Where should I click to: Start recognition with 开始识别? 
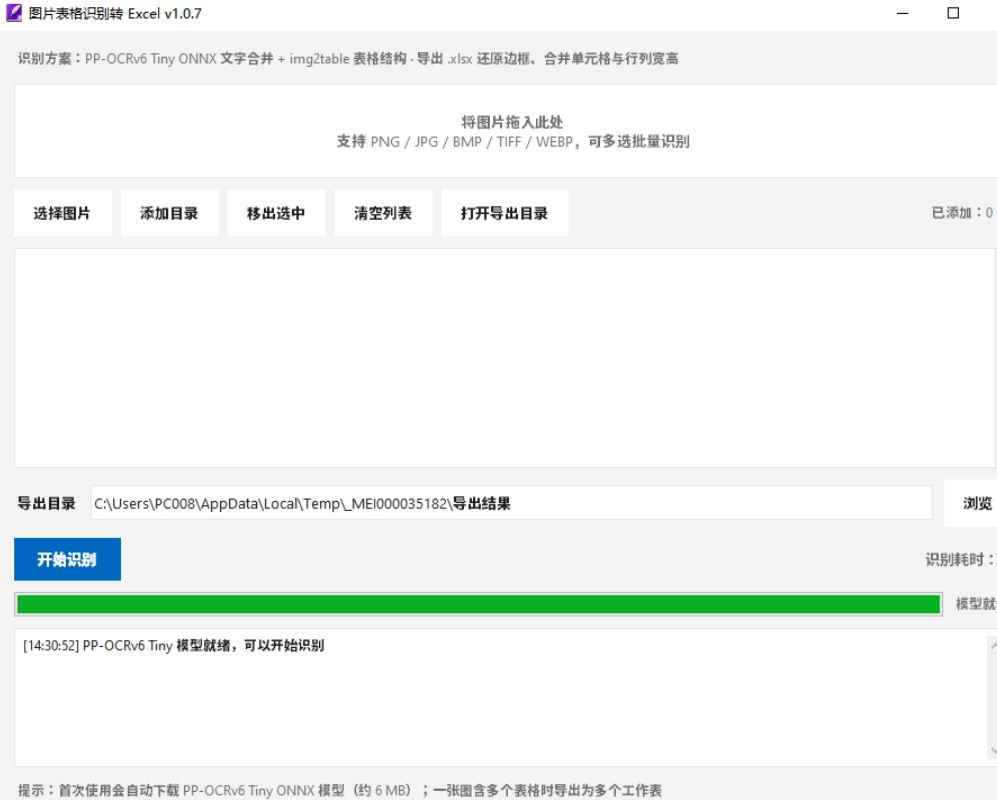(67, 559)
